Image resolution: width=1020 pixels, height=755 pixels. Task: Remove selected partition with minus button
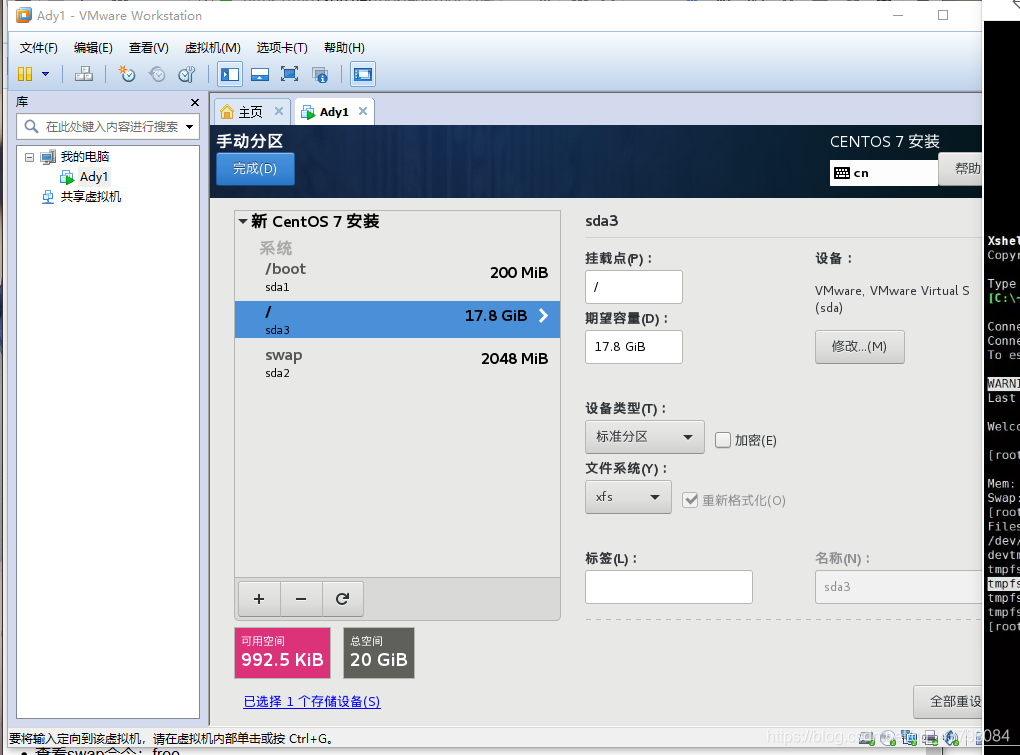click(301, 599)
